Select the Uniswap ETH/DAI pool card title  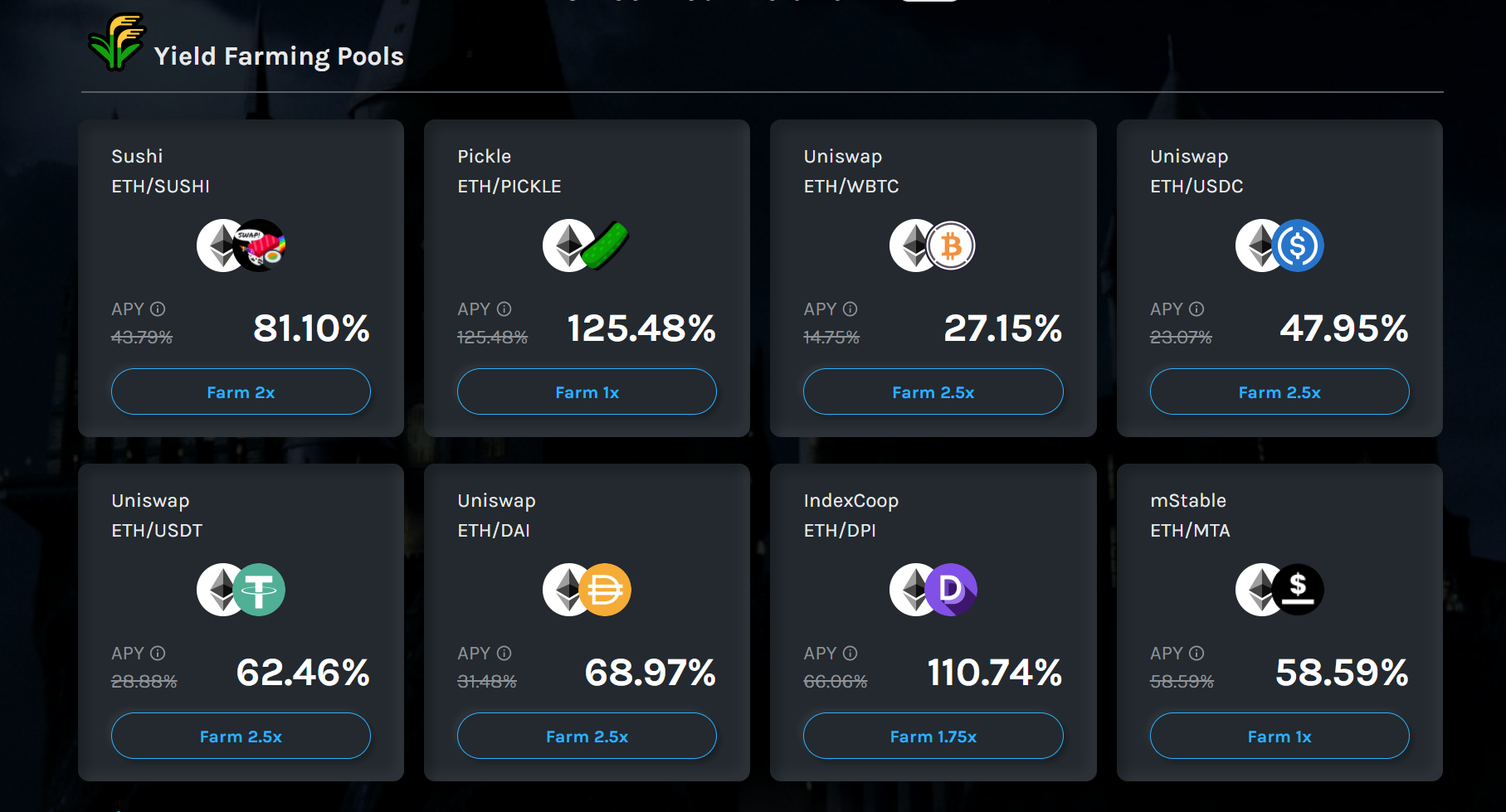(496, 515)
